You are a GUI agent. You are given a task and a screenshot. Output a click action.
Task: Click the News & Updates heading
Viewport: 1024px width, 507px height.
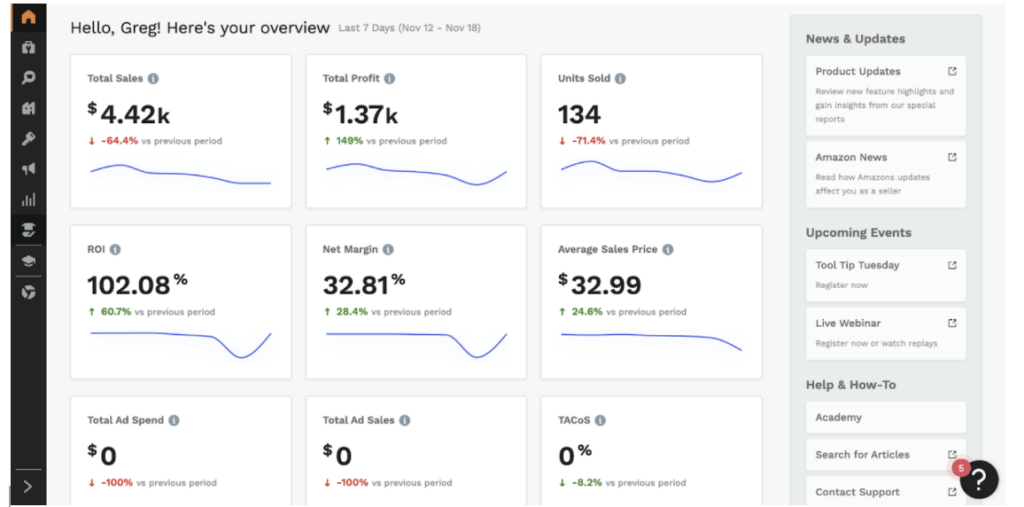click(x=856, y=39)
